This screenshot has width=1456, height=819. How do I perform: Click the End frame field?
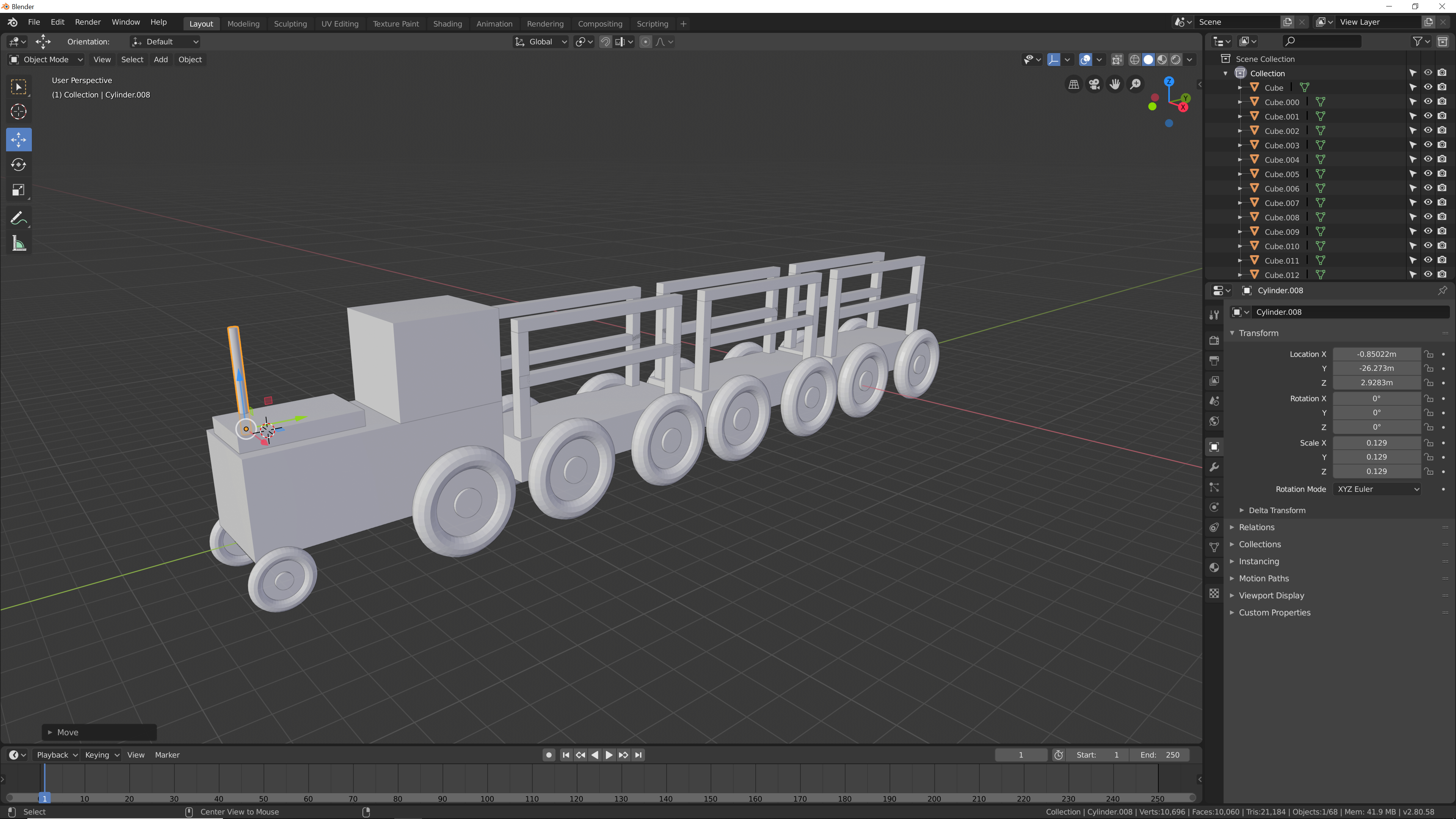point(1159,755)
